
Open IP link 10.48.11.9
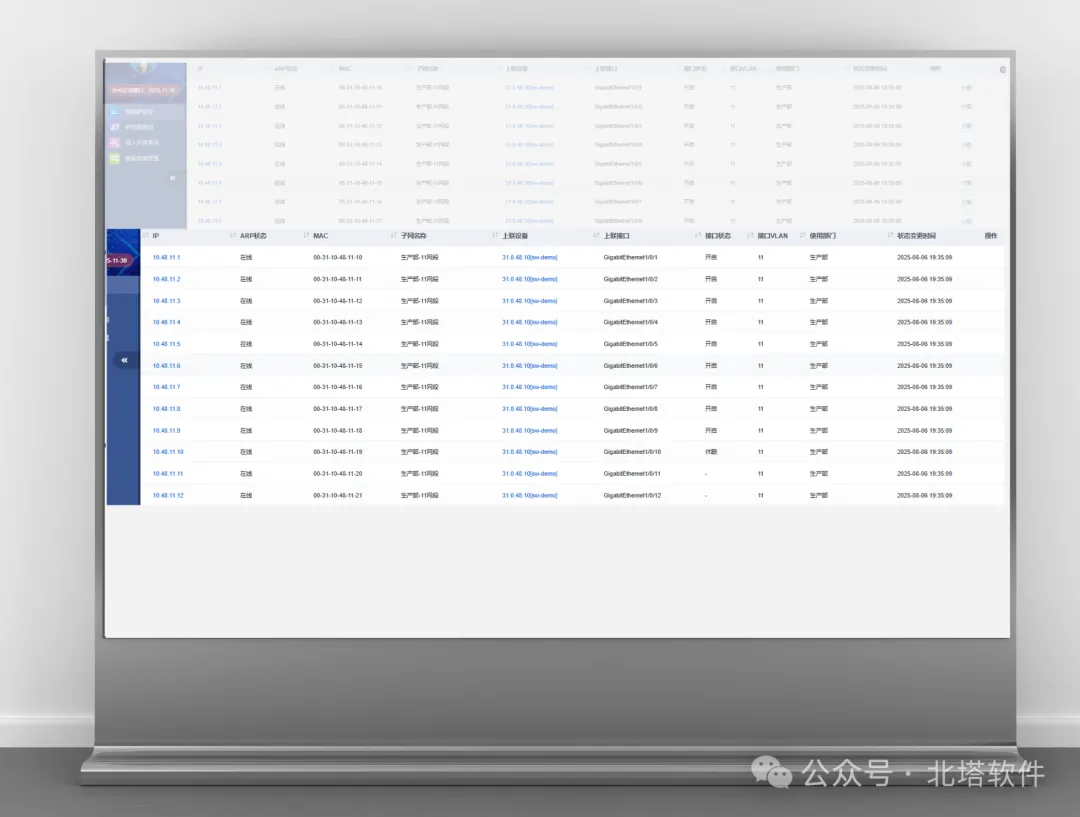tap(166, 431)
